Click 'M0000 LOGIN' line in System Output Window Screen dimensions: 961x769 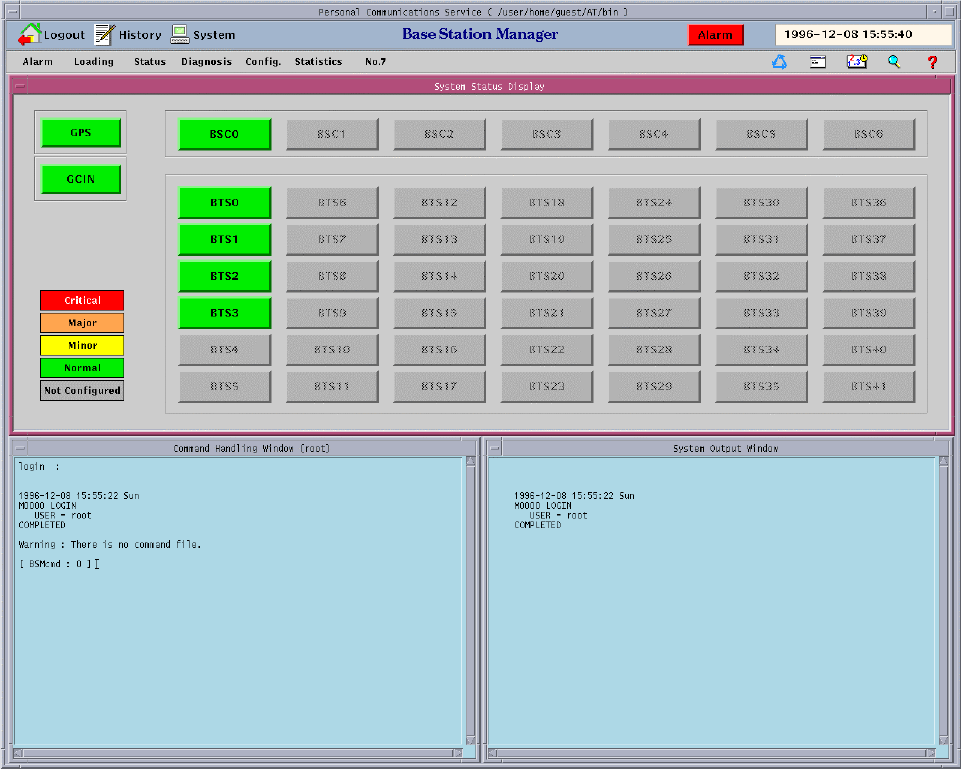pyautogui.click(x=543, y=506)
